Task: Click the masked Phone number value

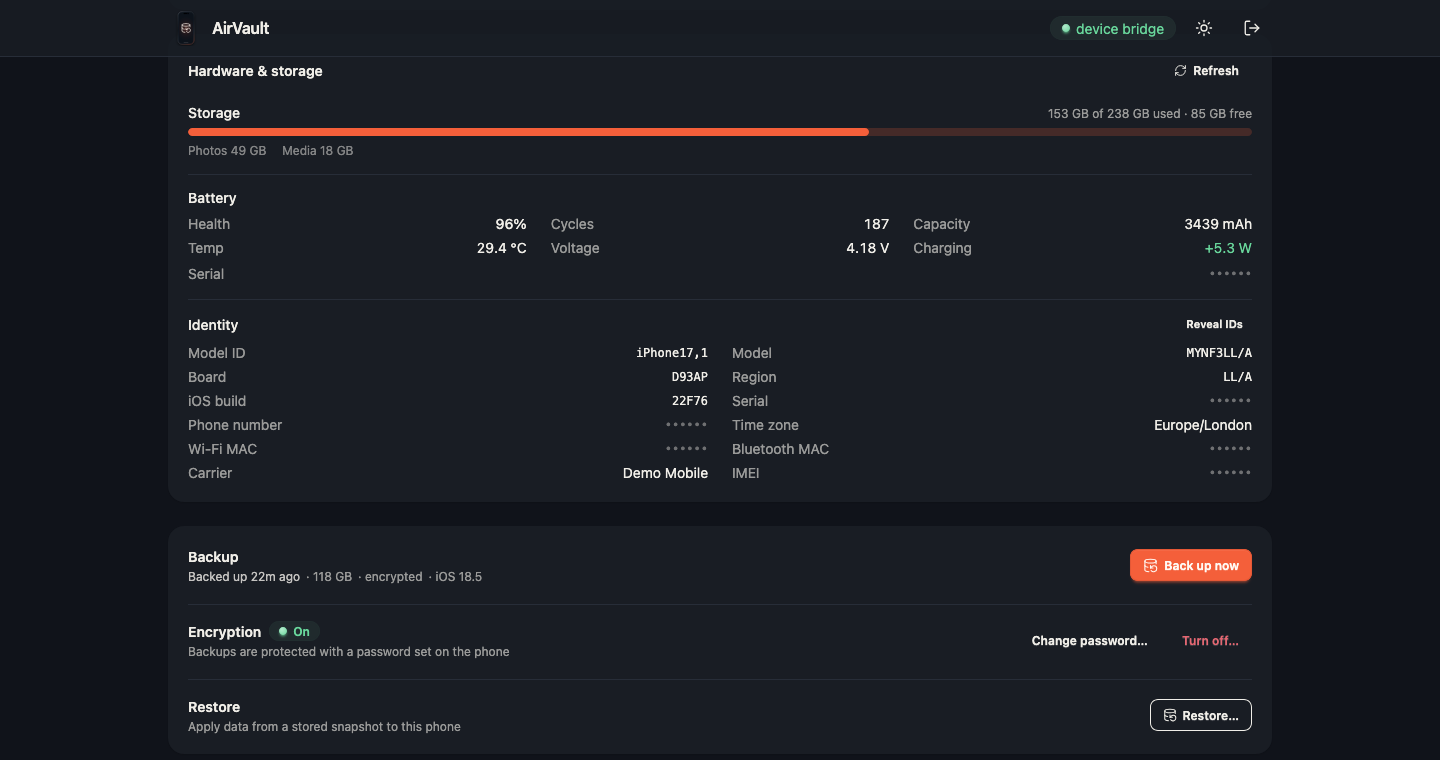Action: [687, 425]
